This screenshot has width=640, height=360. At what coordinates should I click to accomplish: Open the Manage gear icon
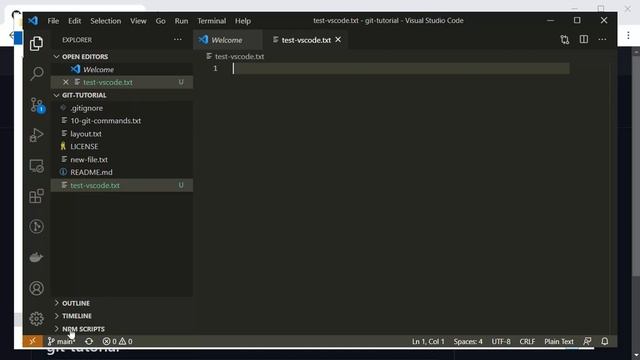[x=36, y=318]
